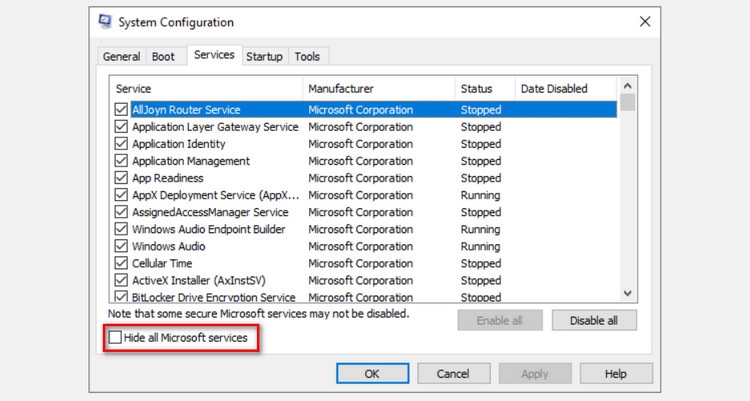Select the Windows Audio service name
Viewport: 750px width, 401px height.
168,246
